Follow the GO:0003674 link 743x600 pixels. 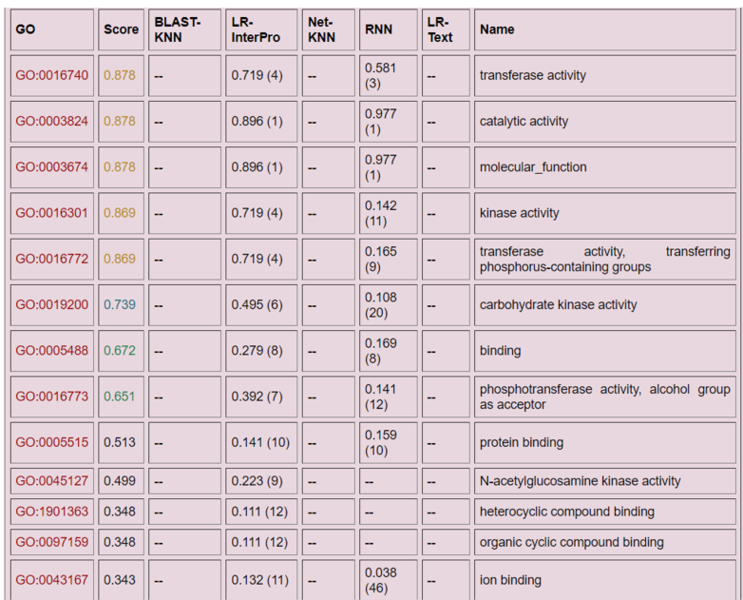[52, 167]
